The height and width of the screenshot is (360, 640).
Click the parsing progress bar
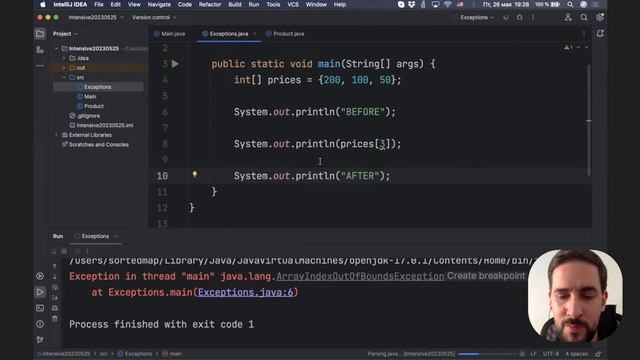[487, 354]
